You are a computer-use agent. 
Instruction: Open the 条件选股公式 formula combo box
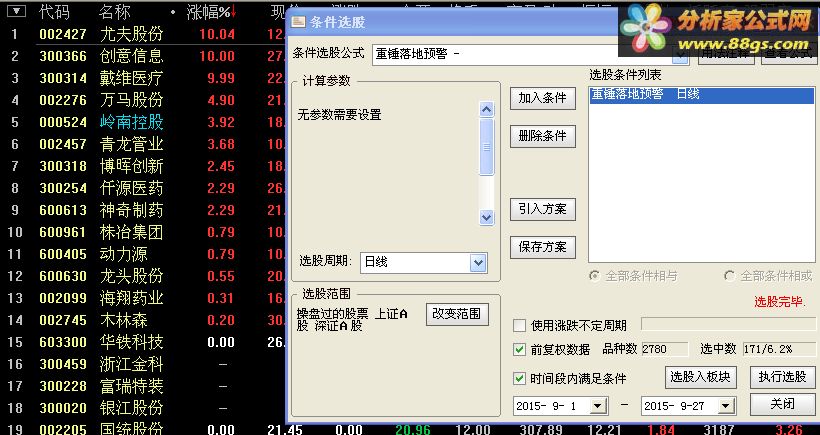(x=530, y=54)
